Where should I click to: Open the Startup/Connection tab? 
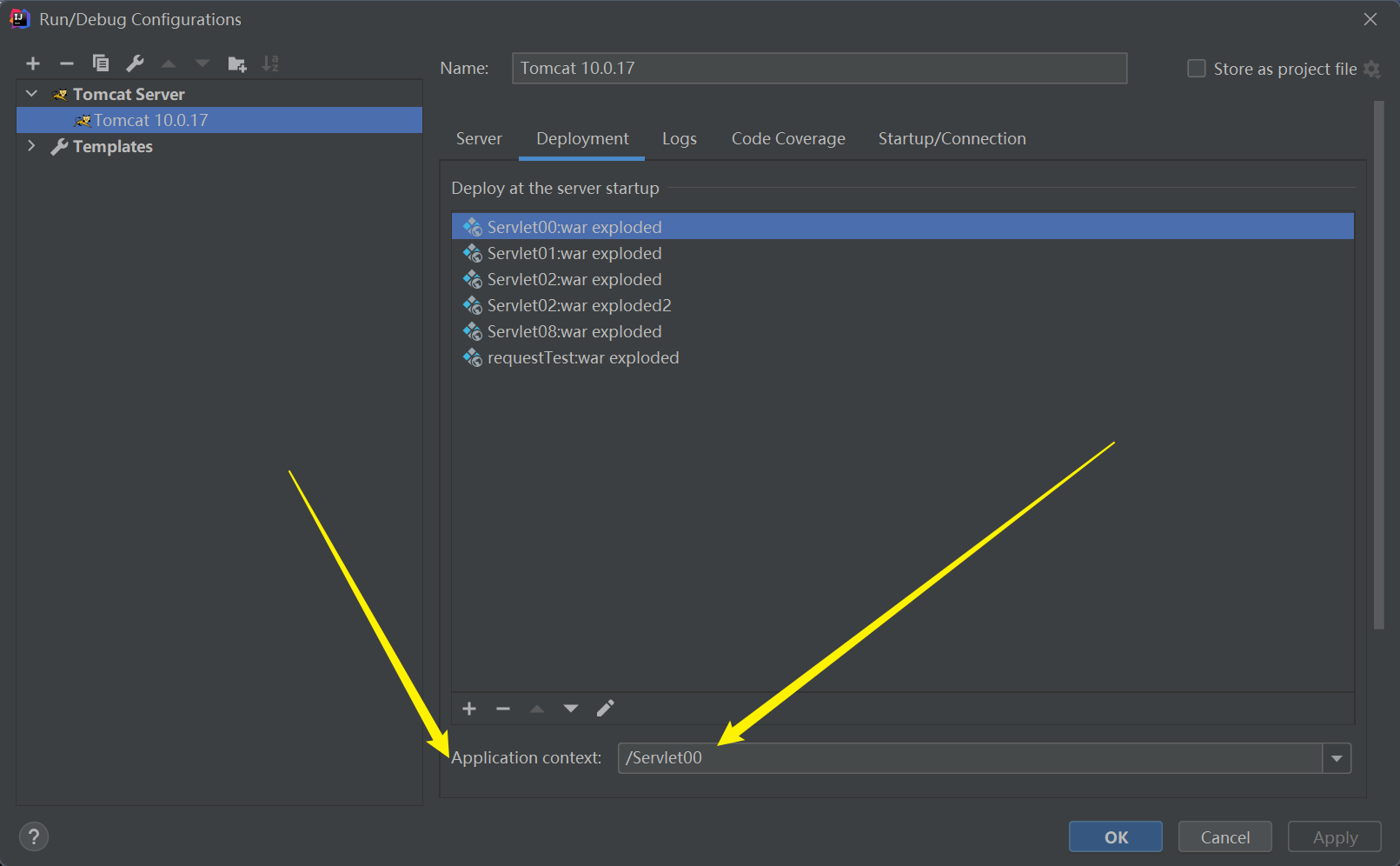click(x=952, y=138)
